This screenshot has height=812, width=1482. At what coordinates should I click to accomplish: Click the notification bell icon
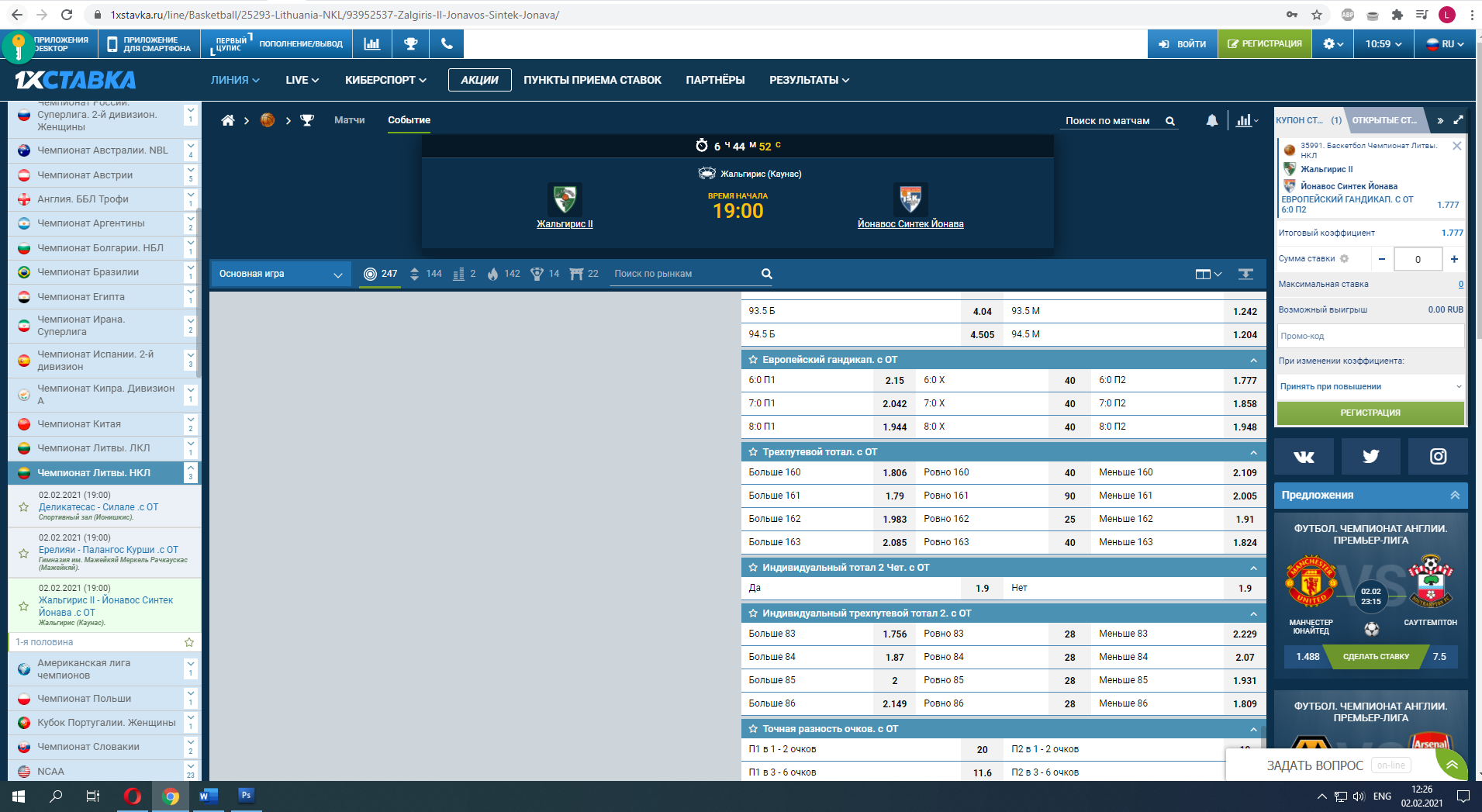coord(1211,120)
